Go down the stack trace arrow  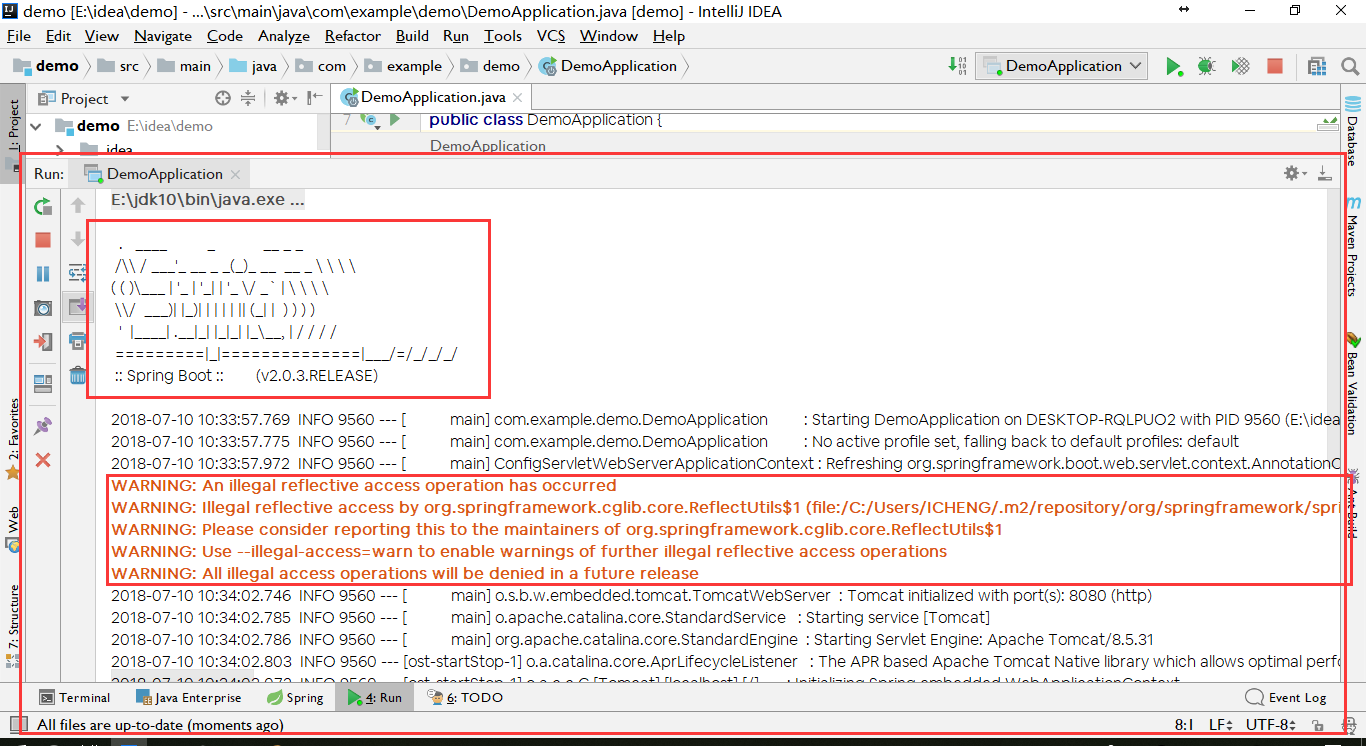[78, 240]
